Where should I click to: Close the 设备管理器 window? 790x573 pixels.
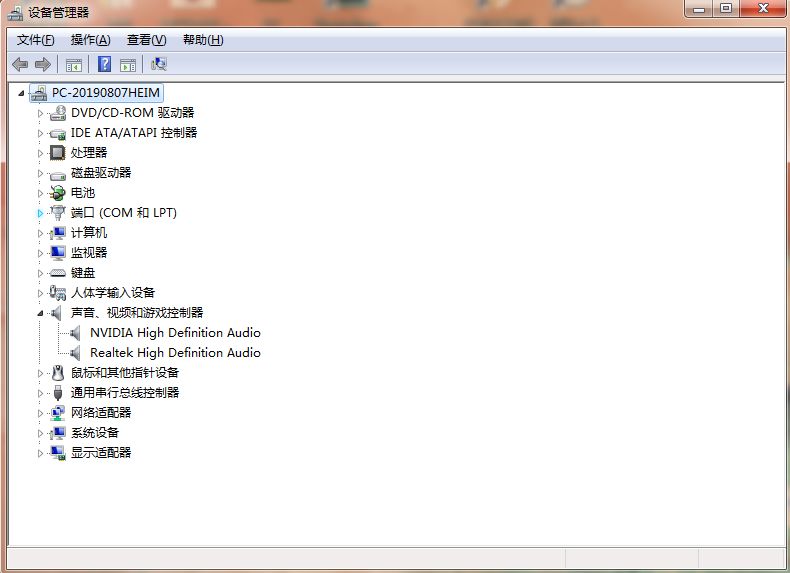[763, 9]
